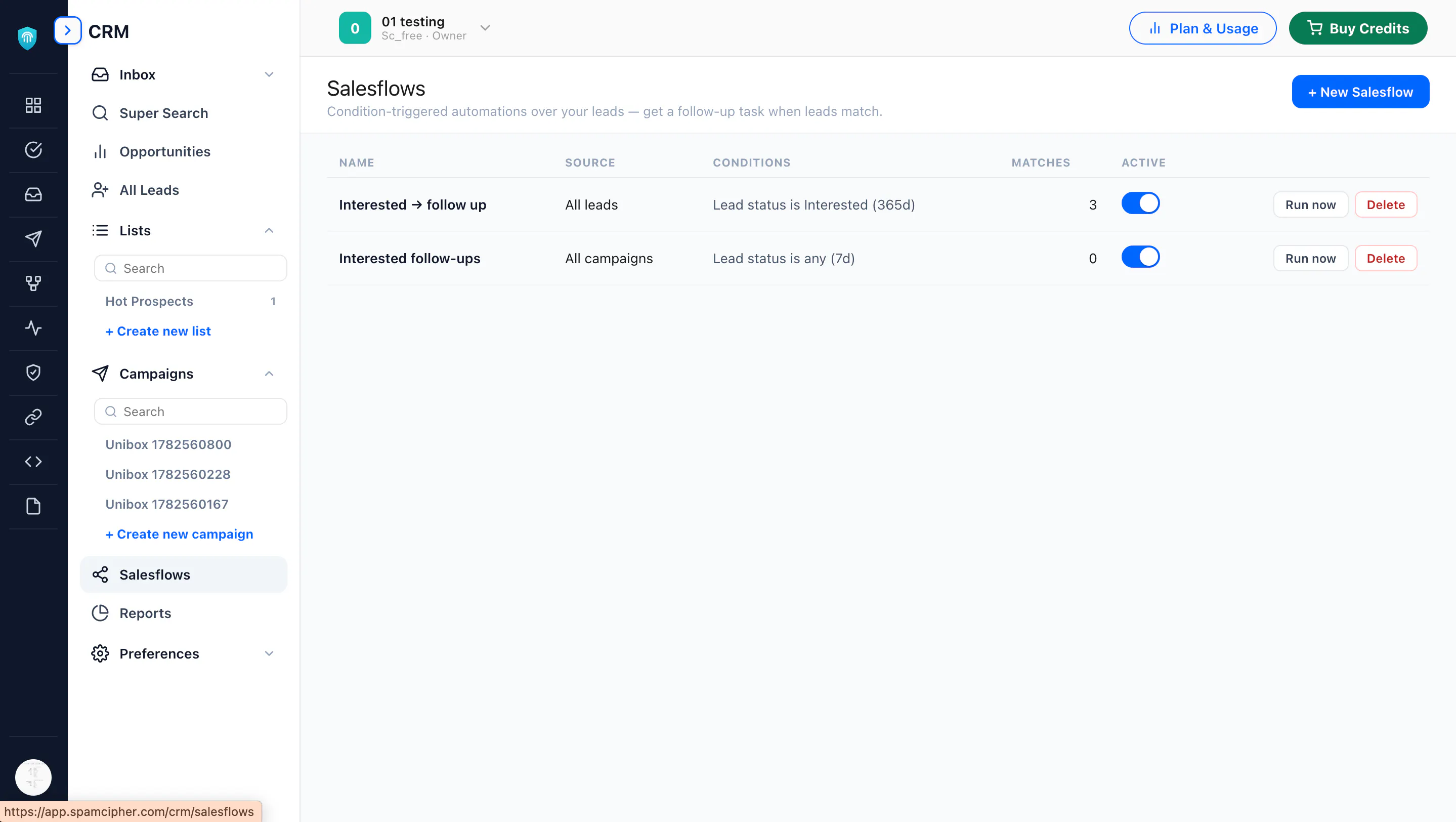Viewport: 1456px width, 822px height.
Task: Open the activity pulse icon in dark rail
Action: [x=33, y=328]
